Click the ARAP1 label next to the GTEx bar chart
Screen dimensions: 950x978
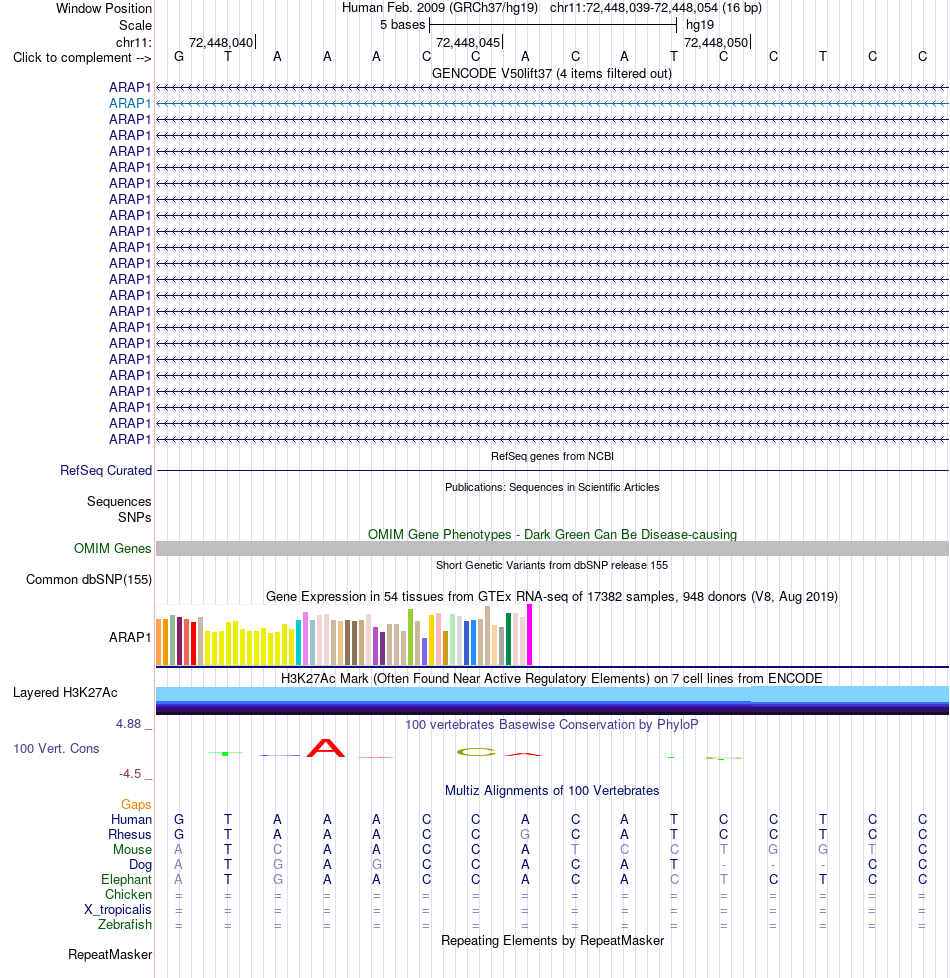pyautogui.click(x=130, y=637)
